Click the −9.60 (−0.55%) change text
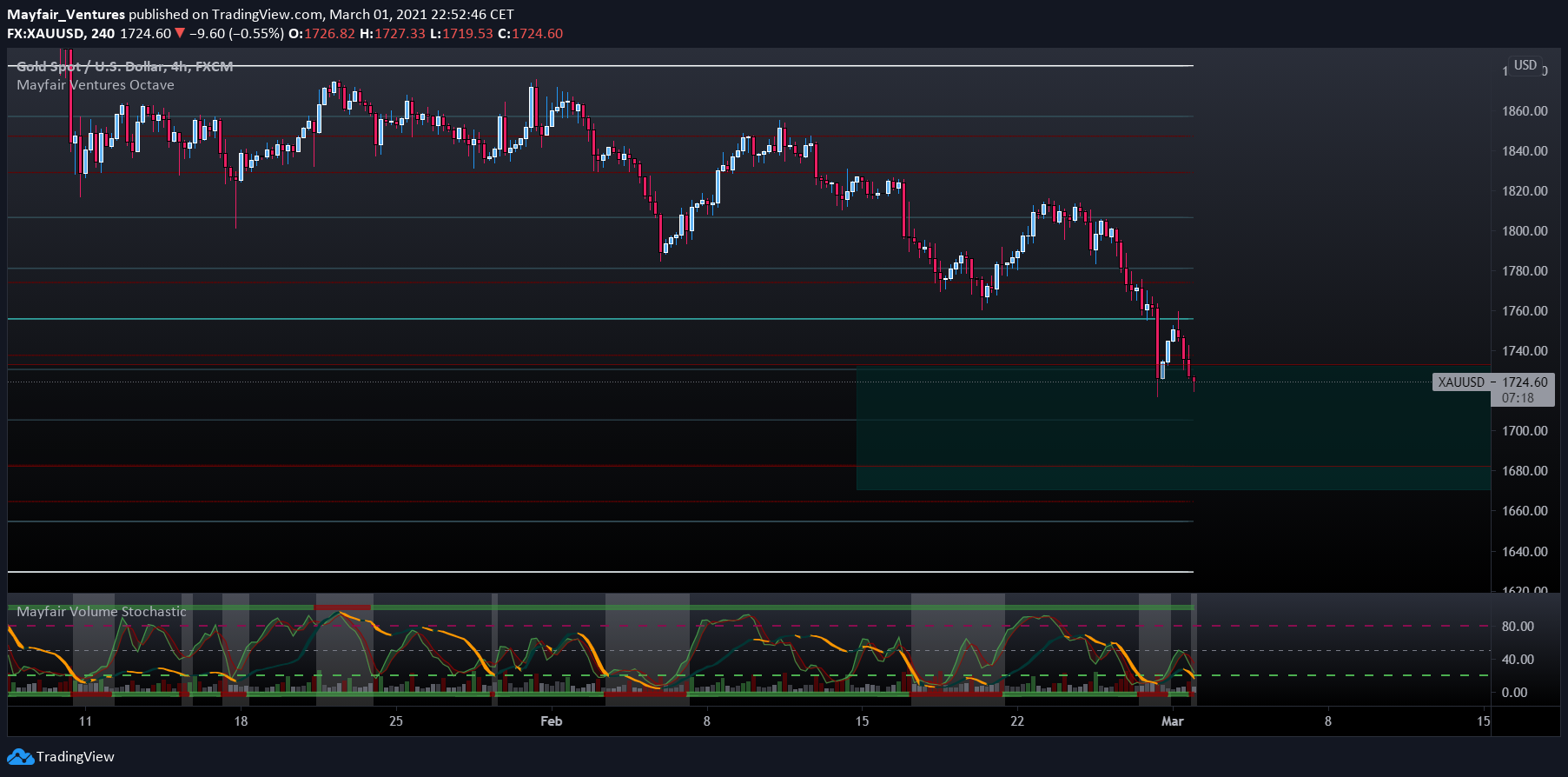 [x=236, y=34]
